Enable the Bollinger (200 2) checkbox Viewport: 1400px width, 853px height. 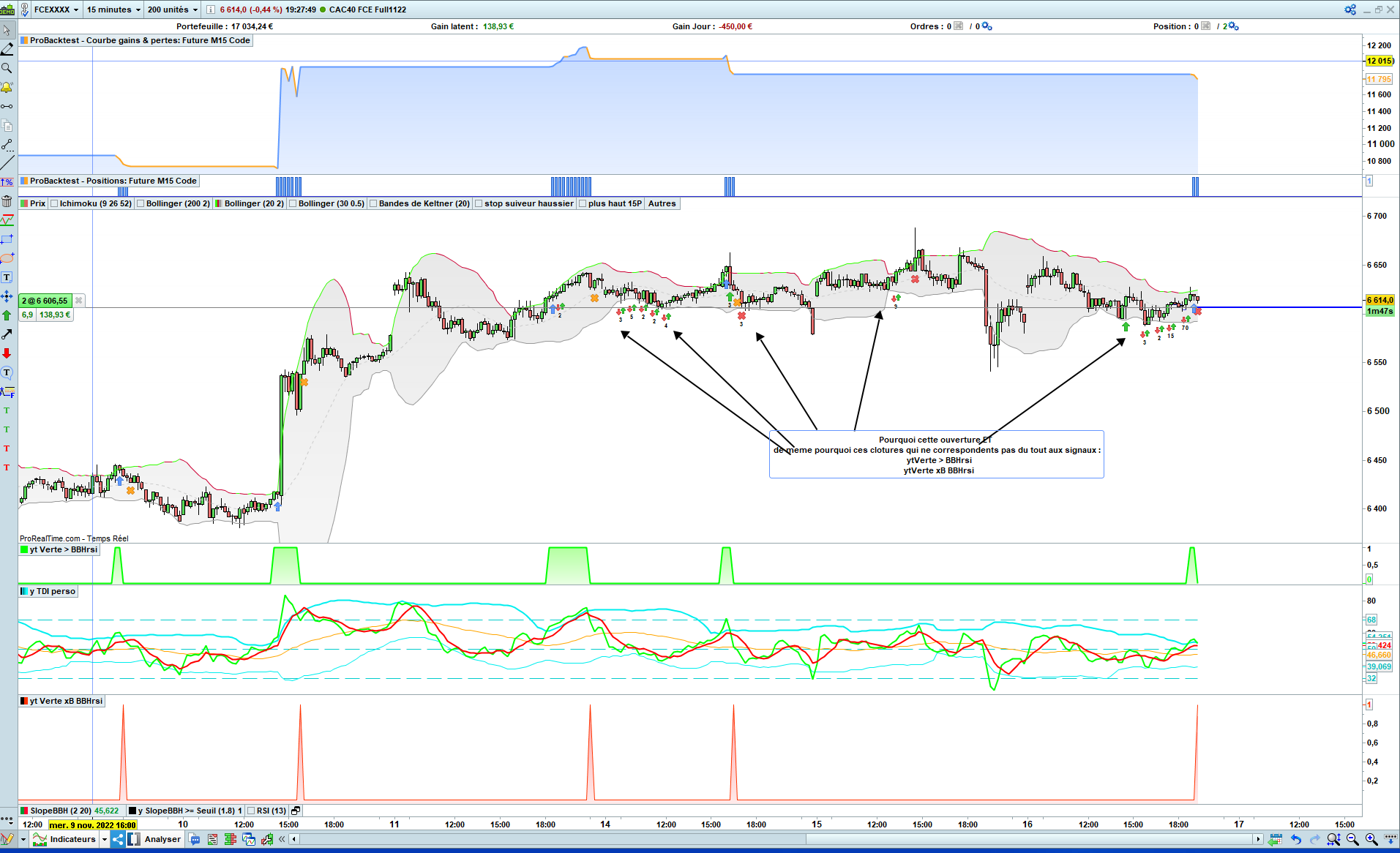coord(141,204)
